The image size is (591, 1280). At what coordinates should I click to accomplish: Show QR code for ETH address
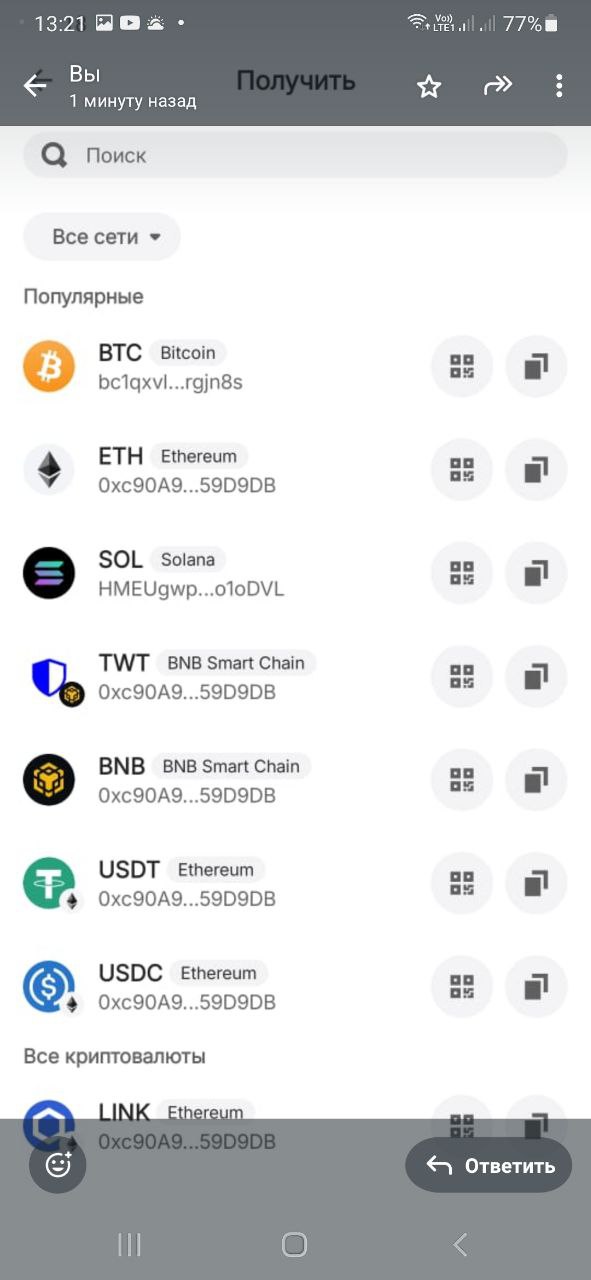[x=461, y=470]
